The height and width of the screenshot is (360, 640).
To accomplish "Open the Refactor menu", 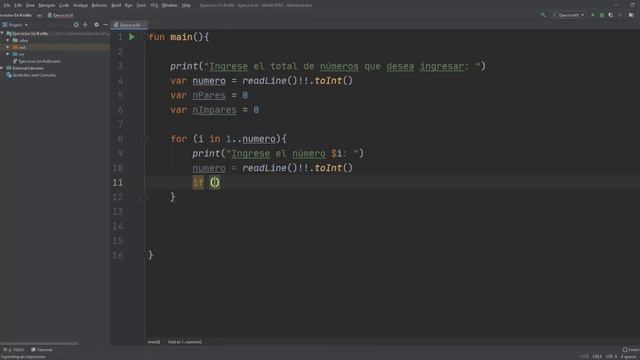I will (99, 5).
